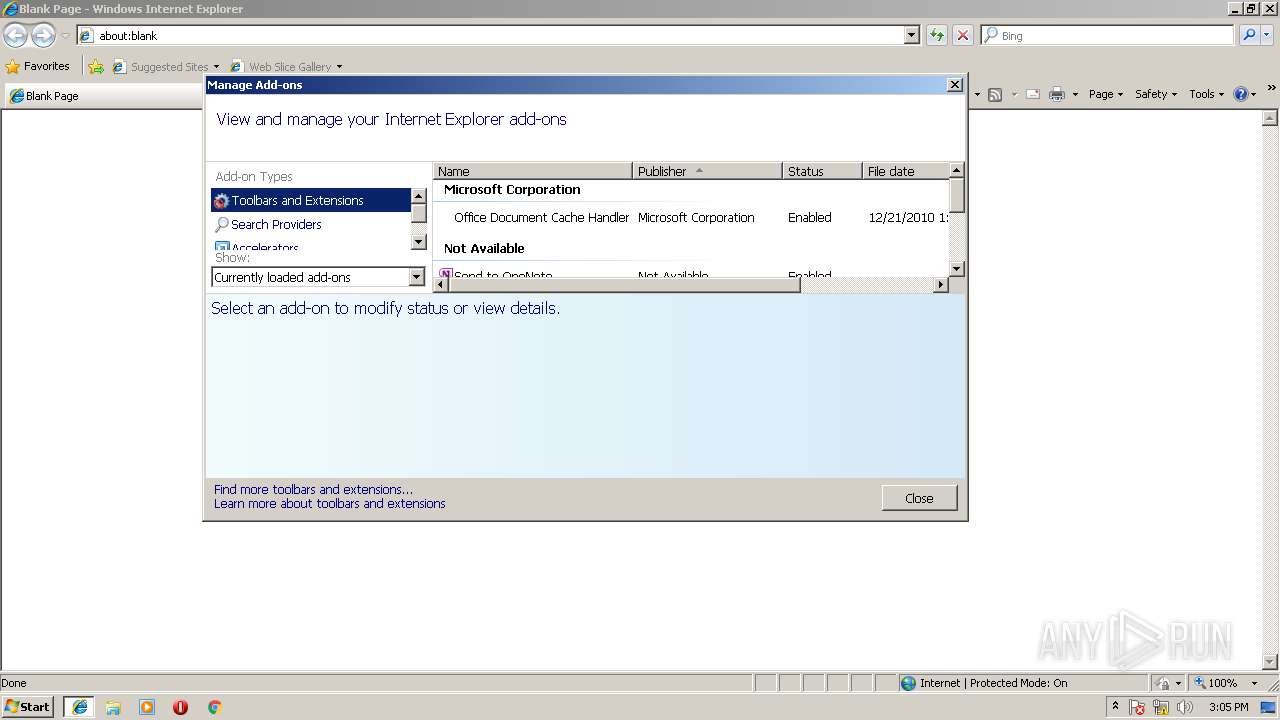Sort by the Status column header
Screen dimensions: 1280x720
tap(823, 171)
